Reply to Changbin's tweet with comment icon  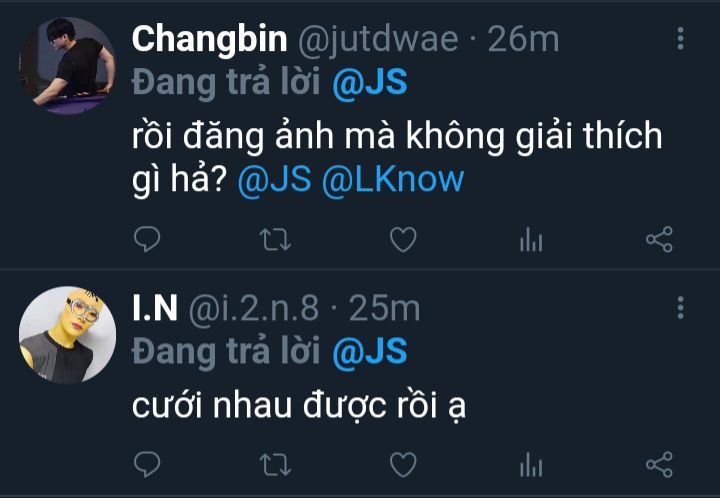coord(147,239)
